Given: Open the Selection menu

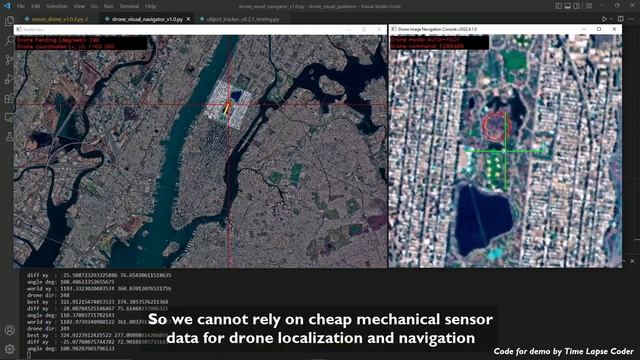Looking at the screenshot, I should coord(56,6).
